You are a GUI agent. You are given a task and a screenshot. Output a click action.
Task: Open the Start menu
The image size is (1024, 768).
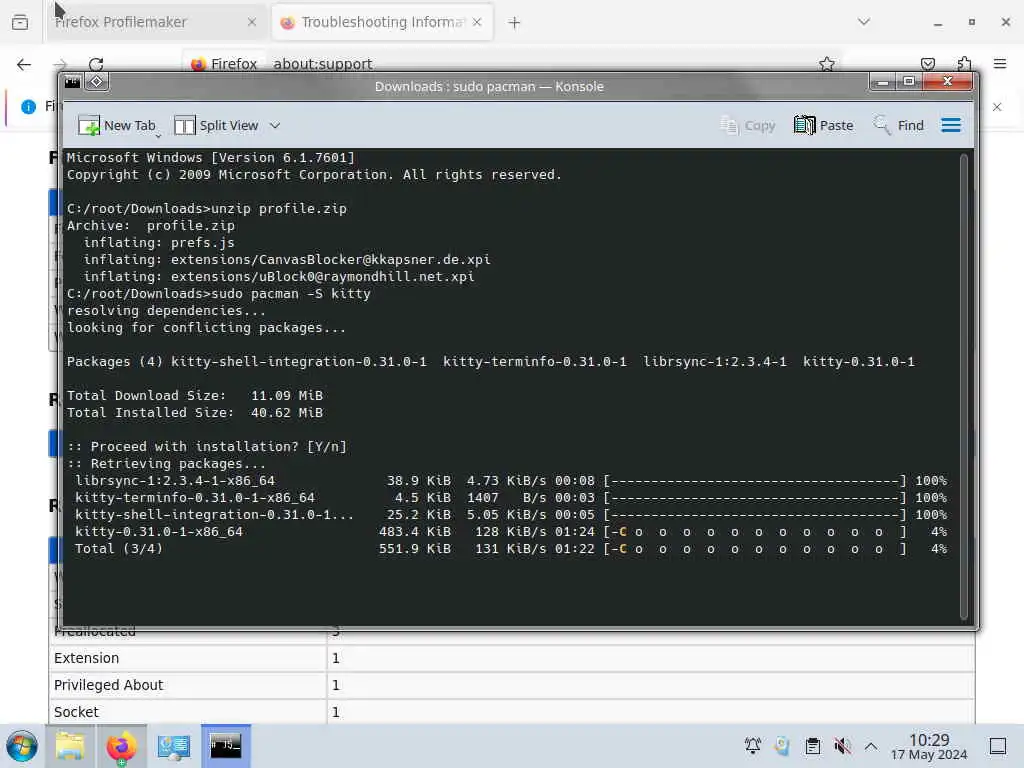(x=22, y=746)
